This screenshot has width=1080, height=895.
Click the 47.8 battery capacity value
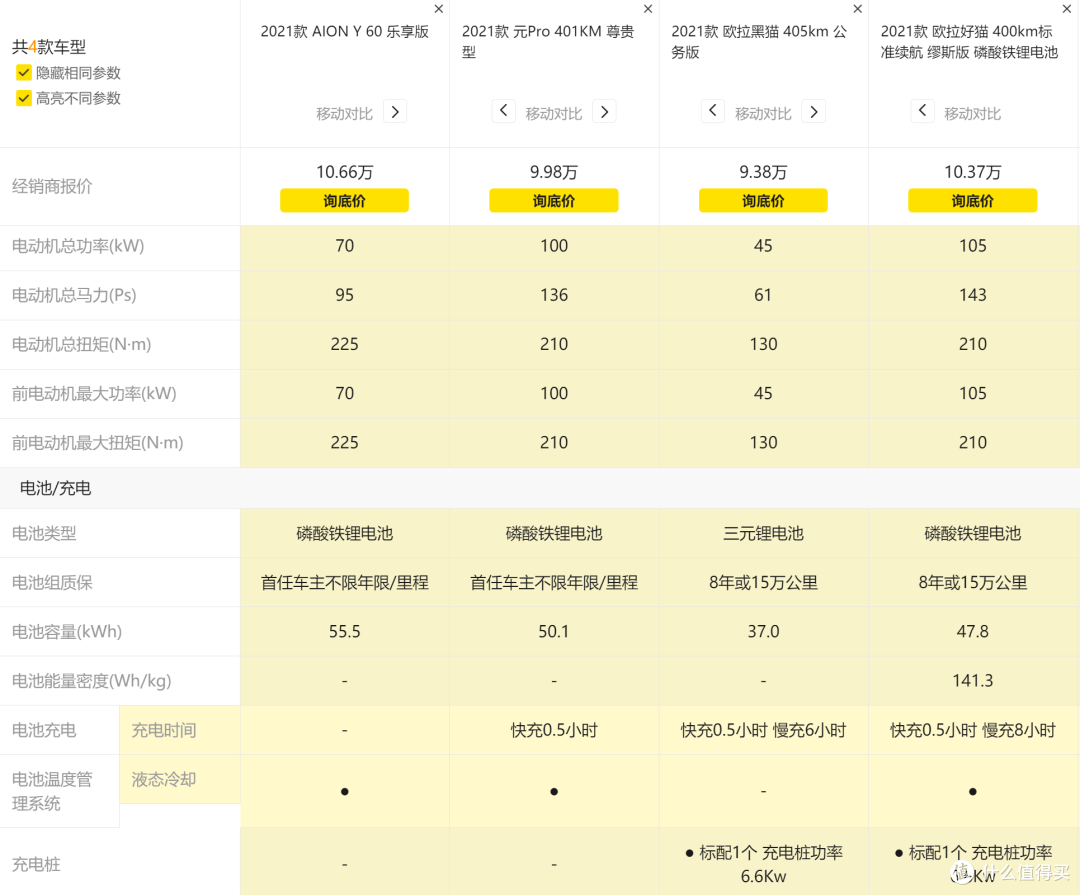point(973,632)
